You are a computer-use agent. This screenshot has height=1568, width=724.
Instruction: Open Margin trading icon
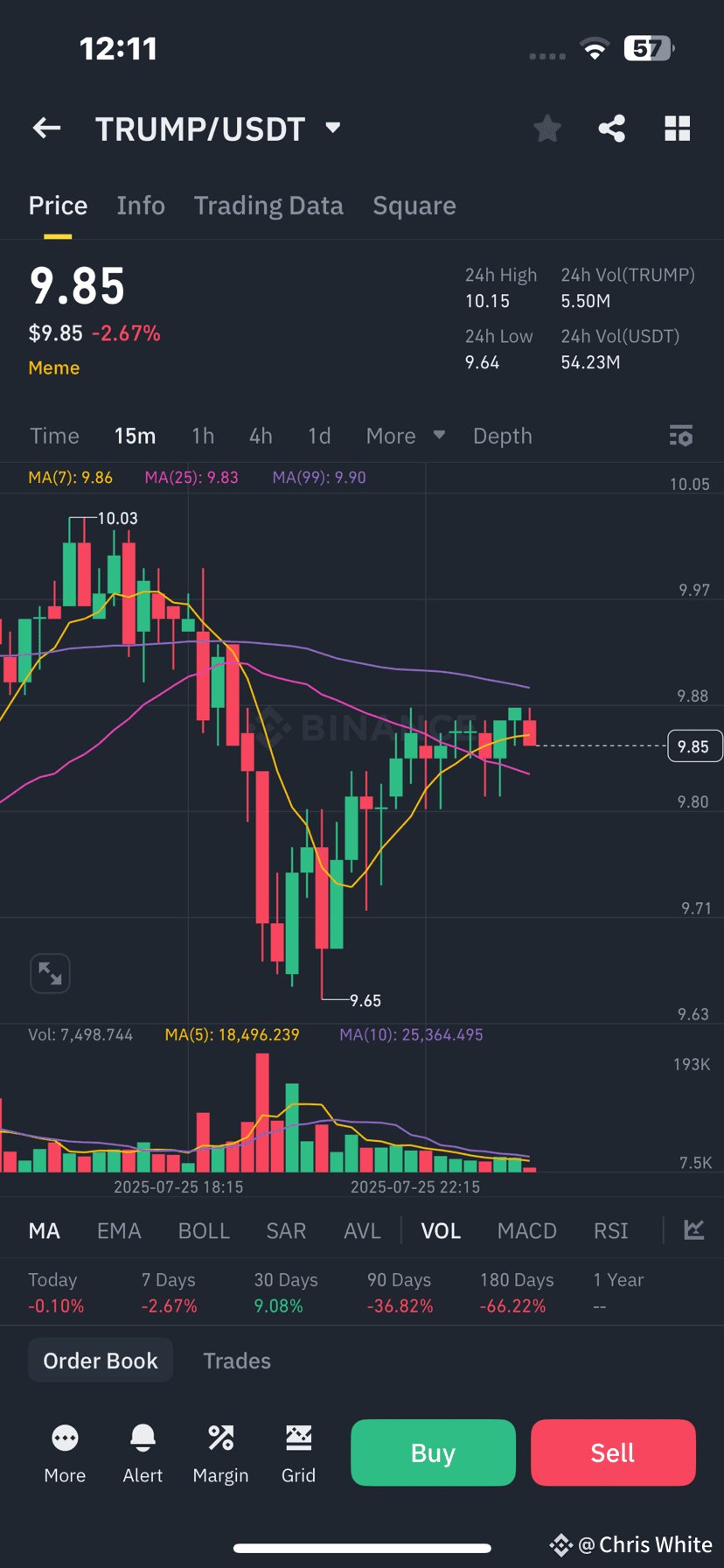pyautogui.click(x=220, y=1438)
